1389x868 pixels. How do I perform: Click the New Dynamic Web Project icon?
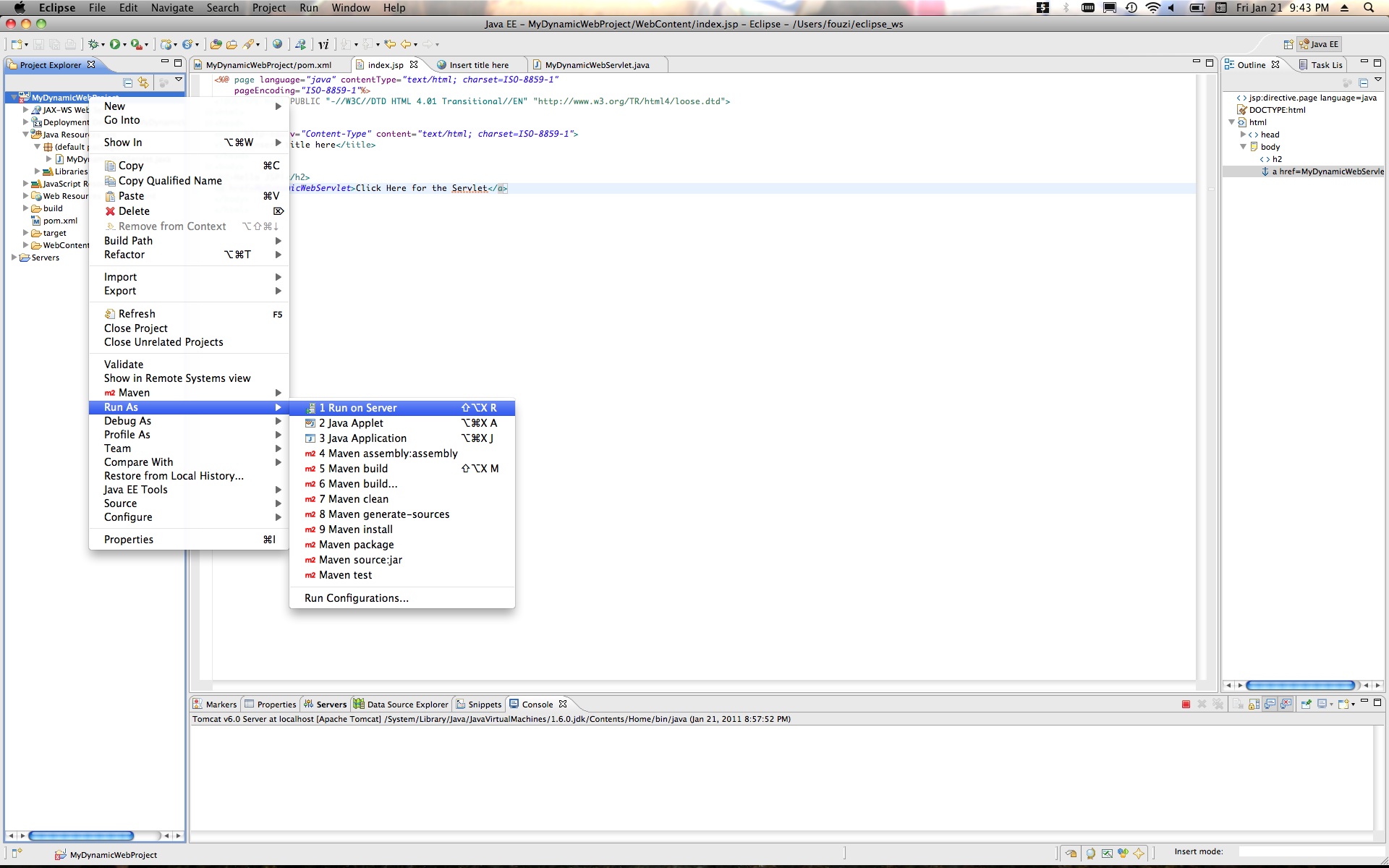(x=166, y=44)
